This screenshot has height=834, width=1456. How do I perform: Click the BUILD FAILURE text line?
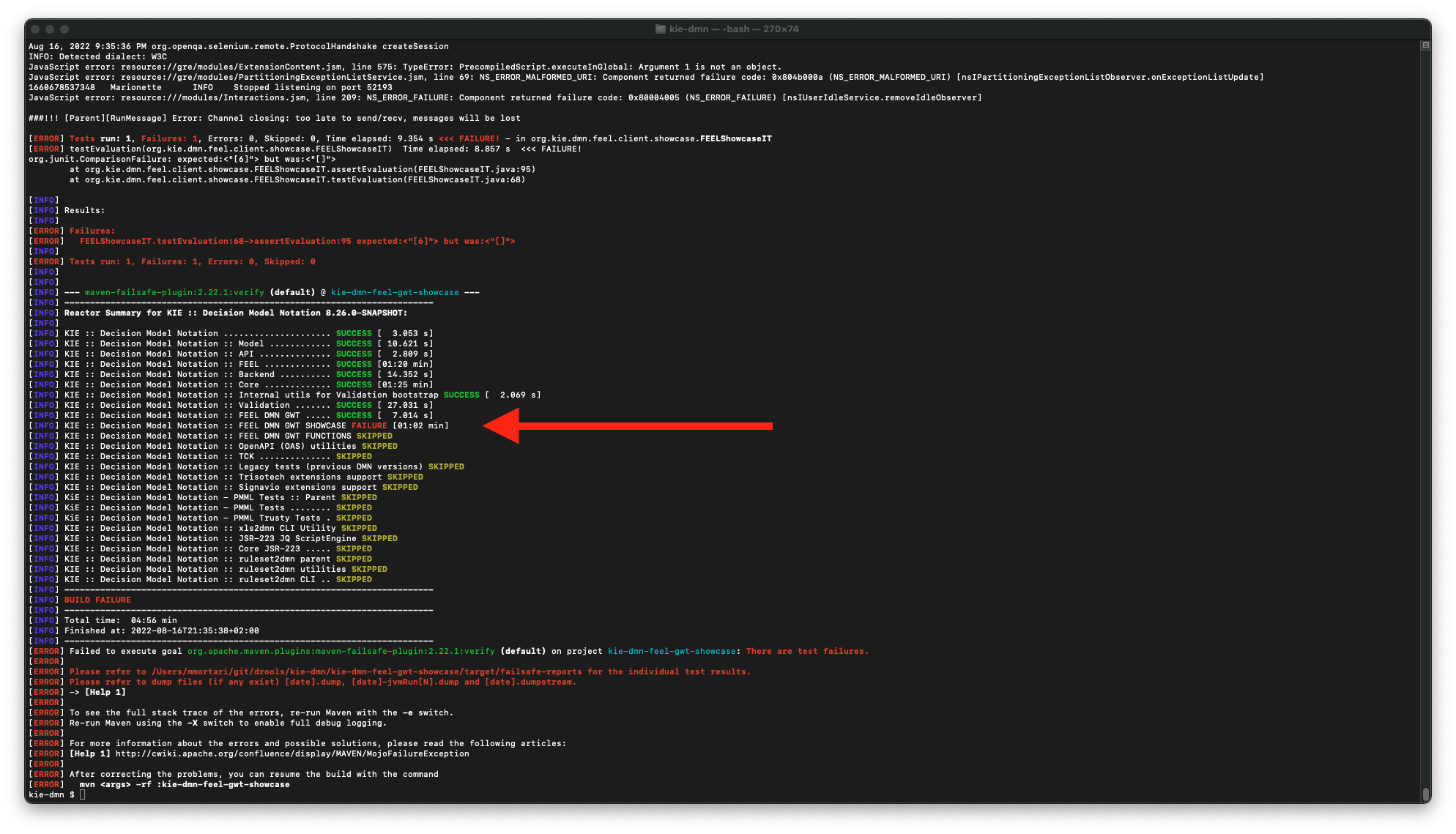pos(97,600)
